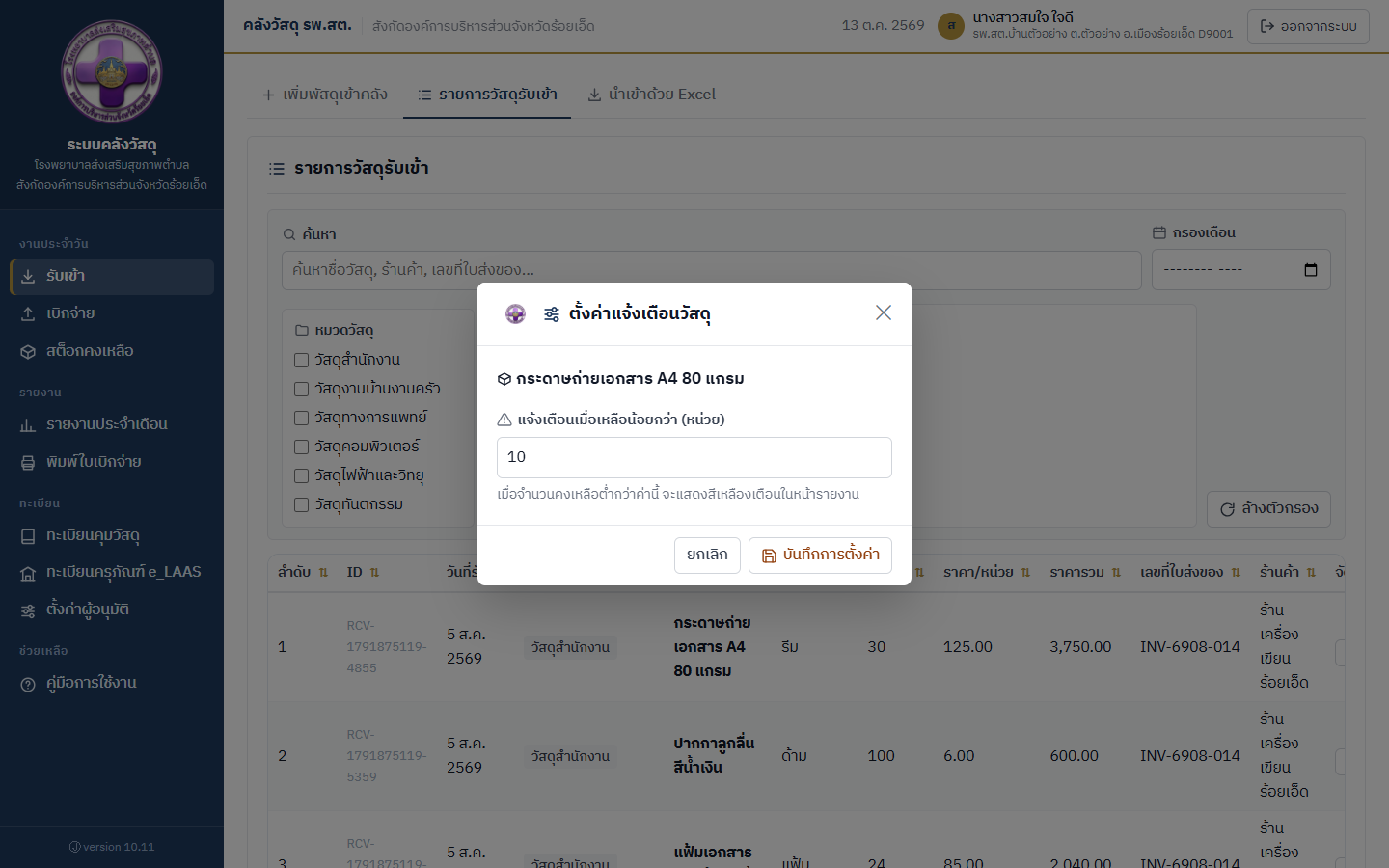Click the low-stock threshold number field

coord(694,457)
